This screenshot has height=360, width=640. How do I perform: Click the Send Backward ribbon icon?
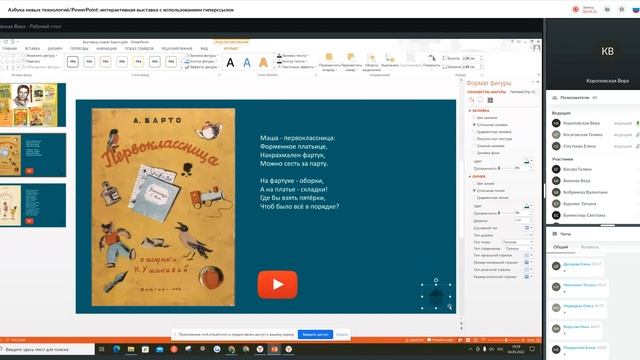point(351,58)
